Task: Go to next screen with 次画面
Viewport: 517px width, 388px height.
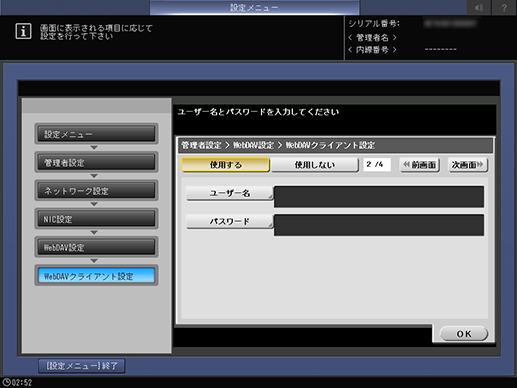Action: (x=468, y=165)
